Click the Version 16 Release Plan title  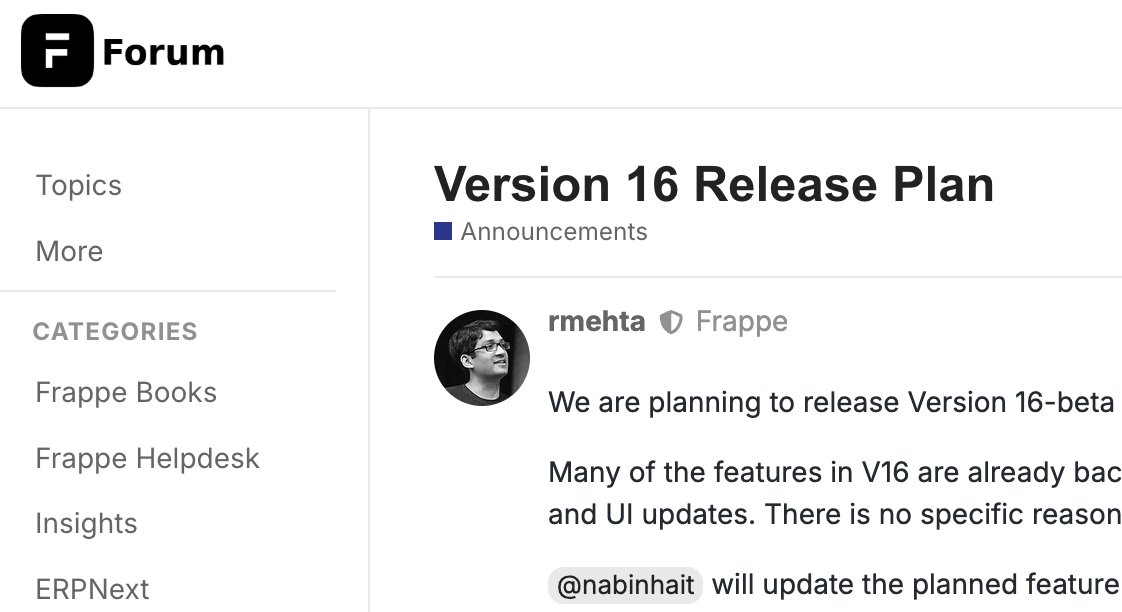click(713, 184)
